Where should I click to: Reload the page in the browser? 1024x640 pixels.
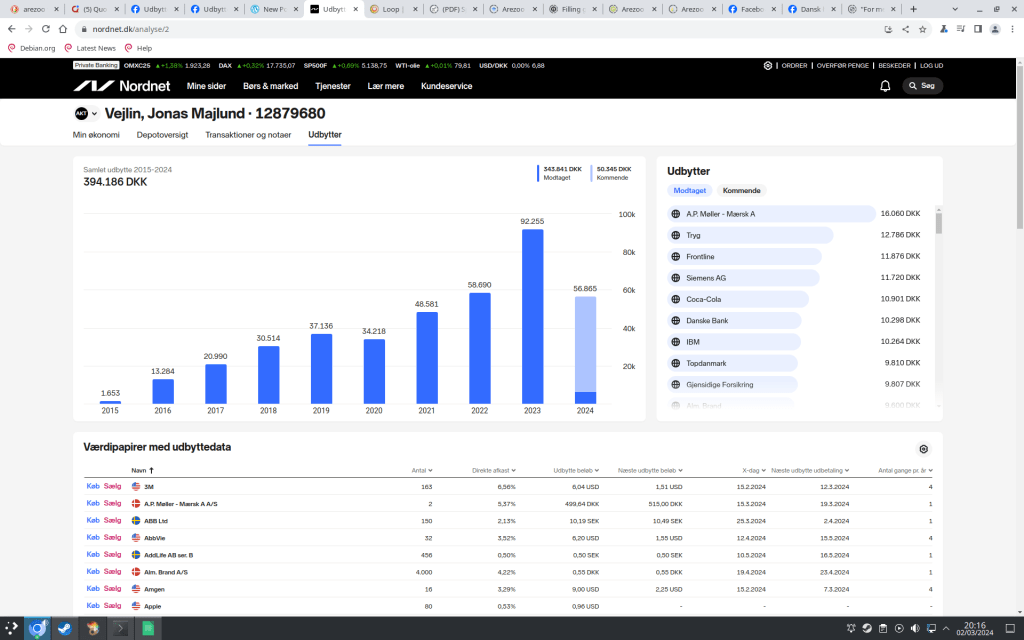[63, 29]
